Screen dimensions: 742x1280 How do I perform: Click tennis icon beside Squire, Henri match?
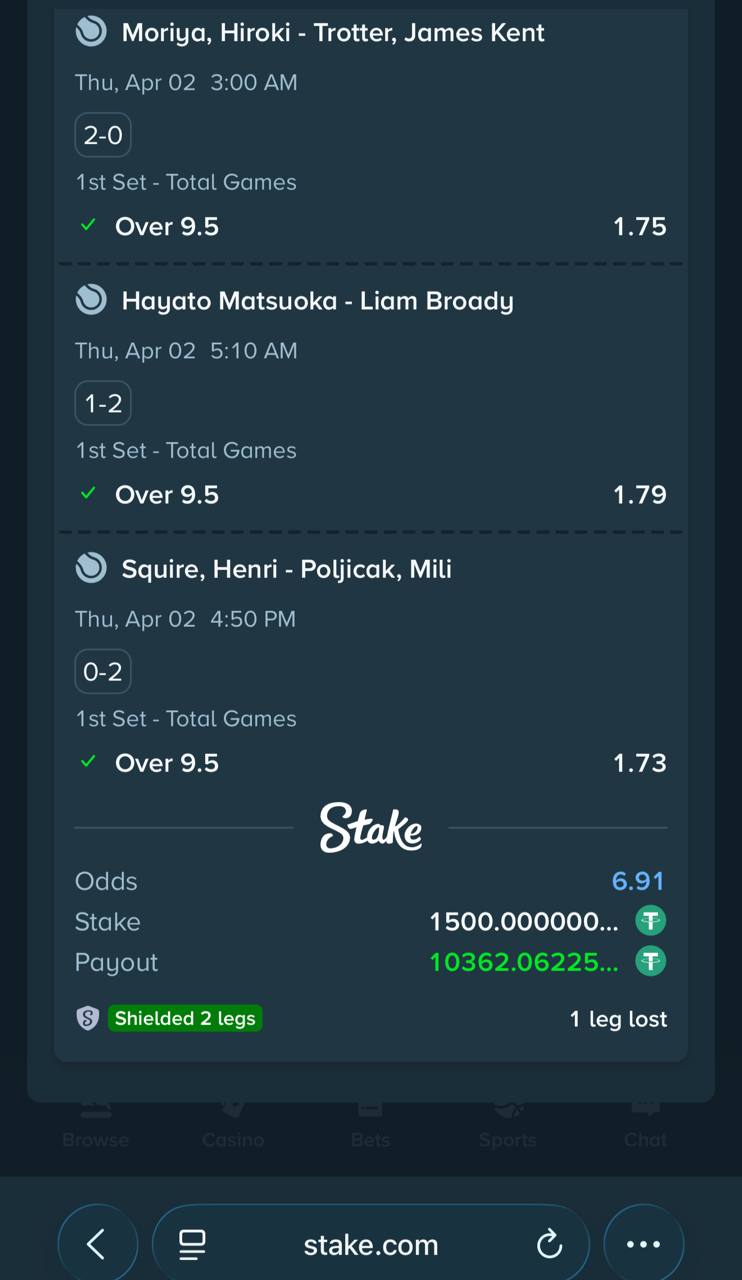click(x=91, y=568)
